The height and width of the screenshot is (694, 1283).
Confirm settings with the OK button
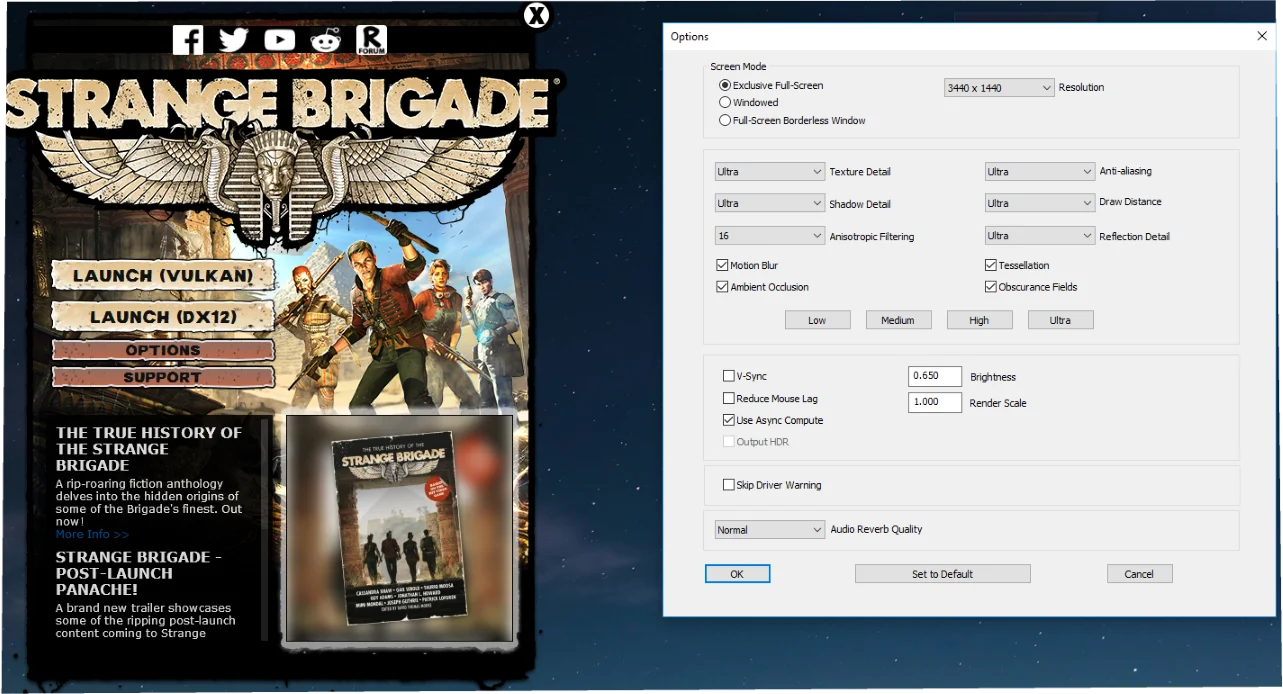point(737,574)
